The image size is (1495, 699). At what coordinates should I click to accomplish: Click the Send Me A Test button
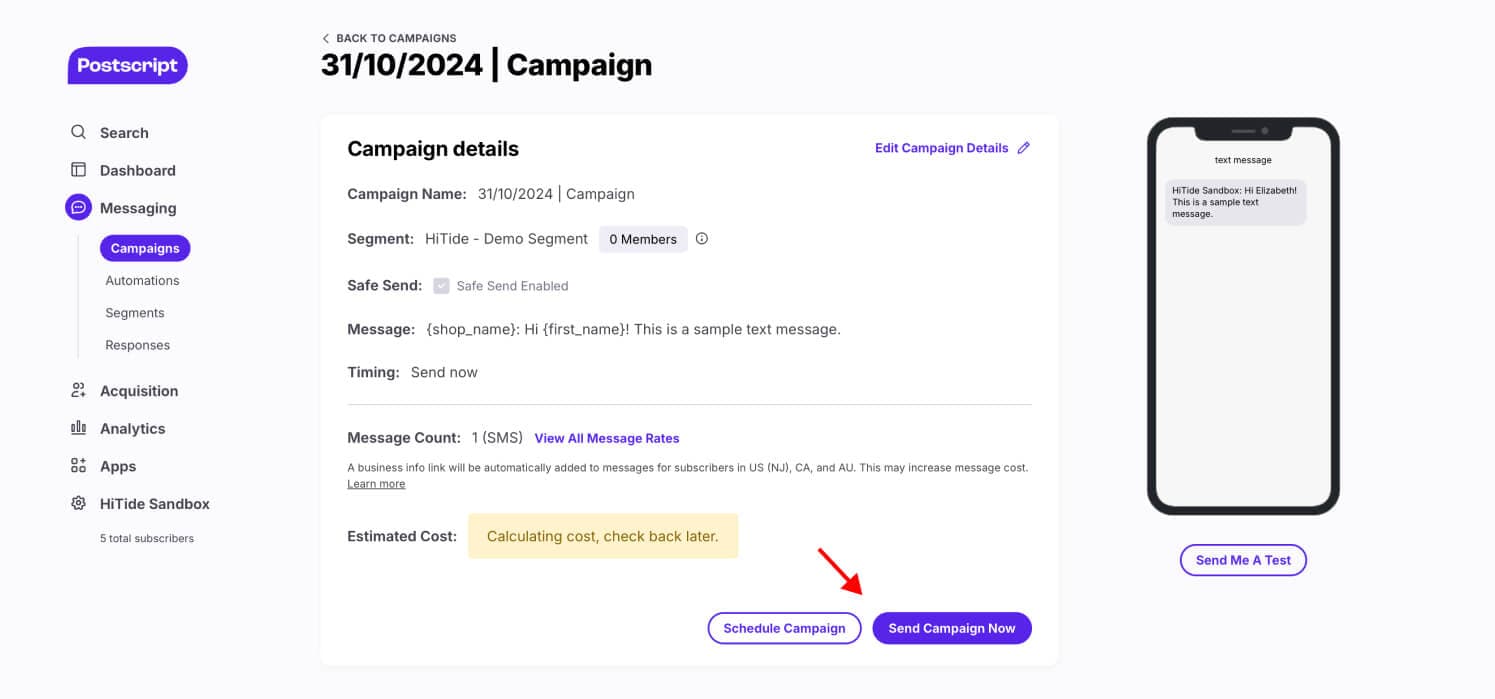click(x=1243, y=560)
